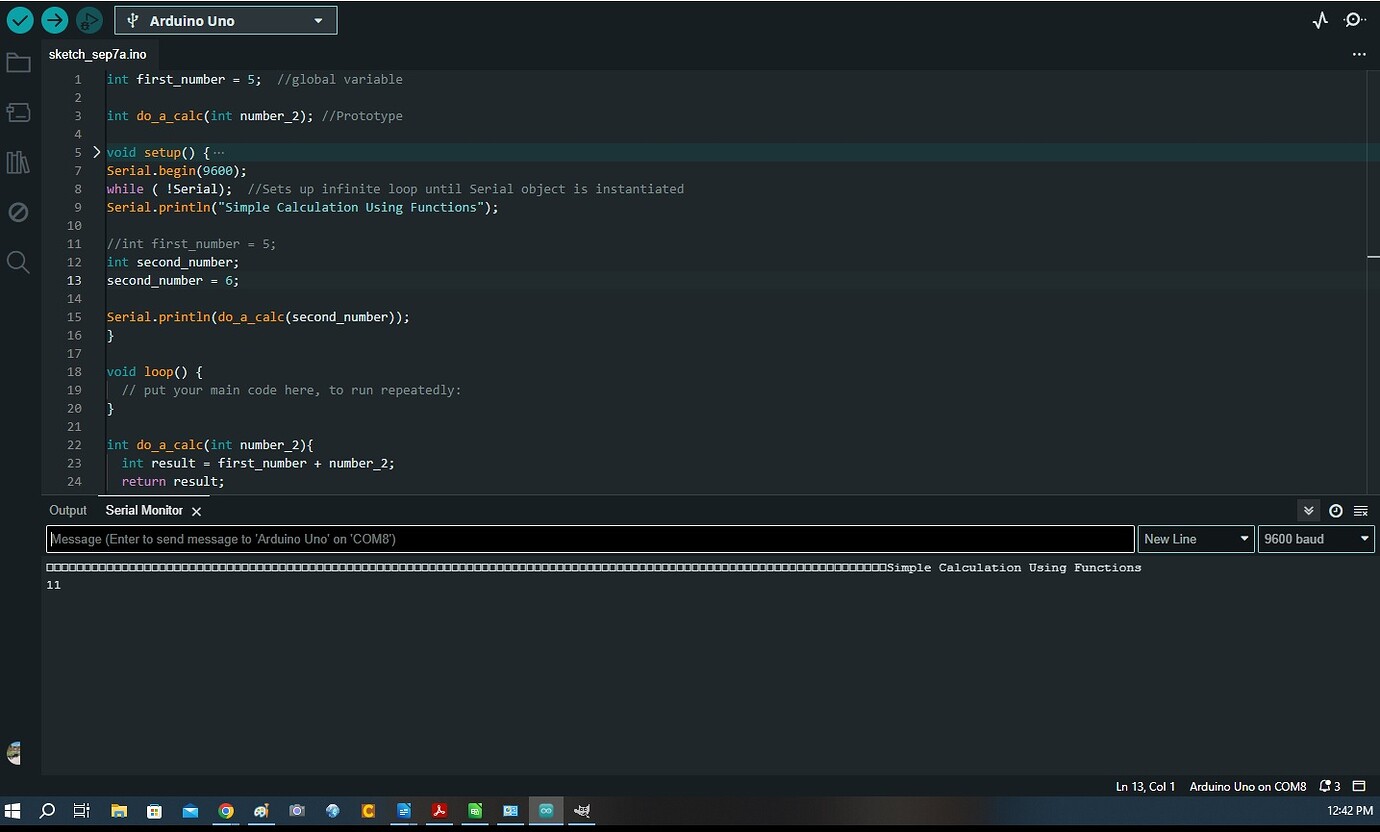Open the 9600 baud rate dropdown

click(1315, 538)
